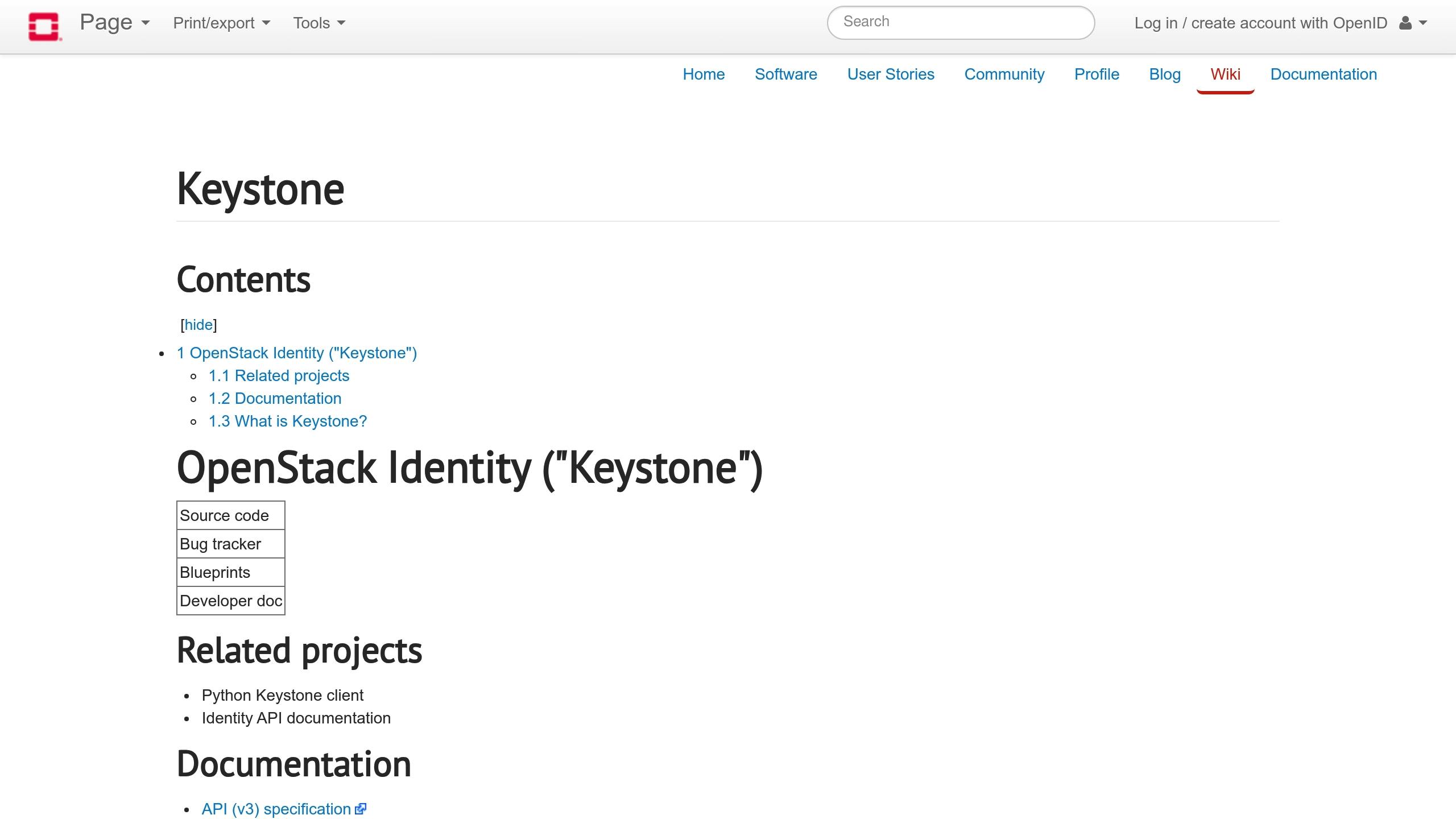Jump to 1.3 What is Keystone?
1456x819 pixels.
click(x=288, y=421)
